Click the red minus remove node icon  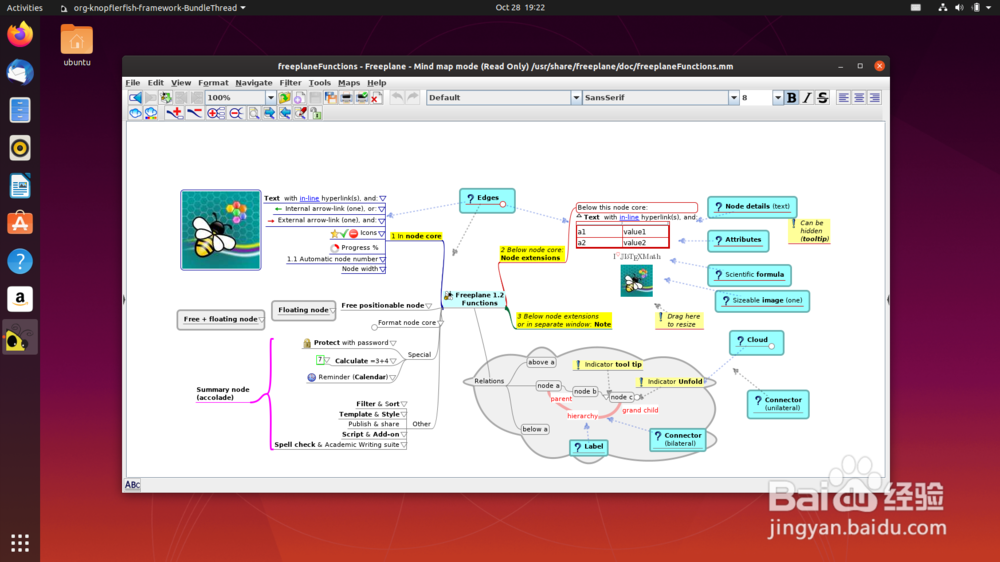coord(195,114)
